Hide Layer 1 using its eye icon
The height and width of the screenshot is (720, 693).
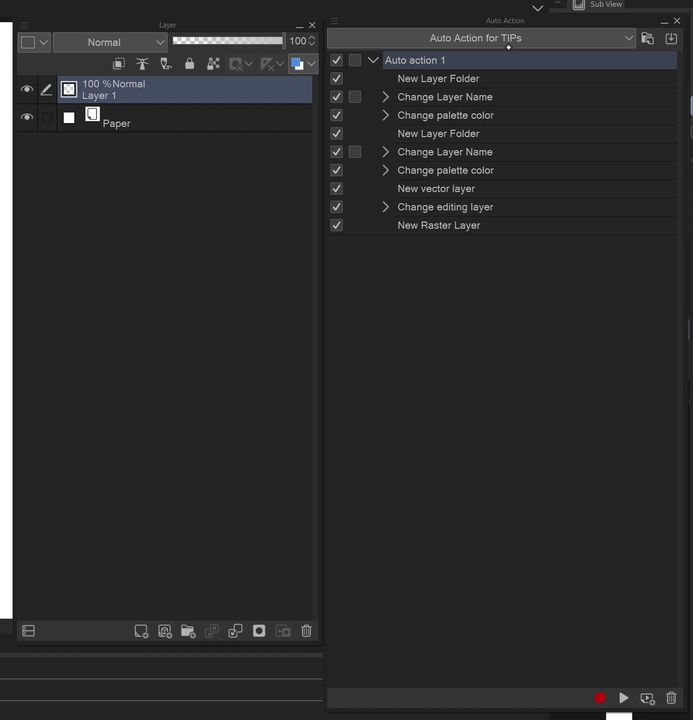click(x=27, y=89)
